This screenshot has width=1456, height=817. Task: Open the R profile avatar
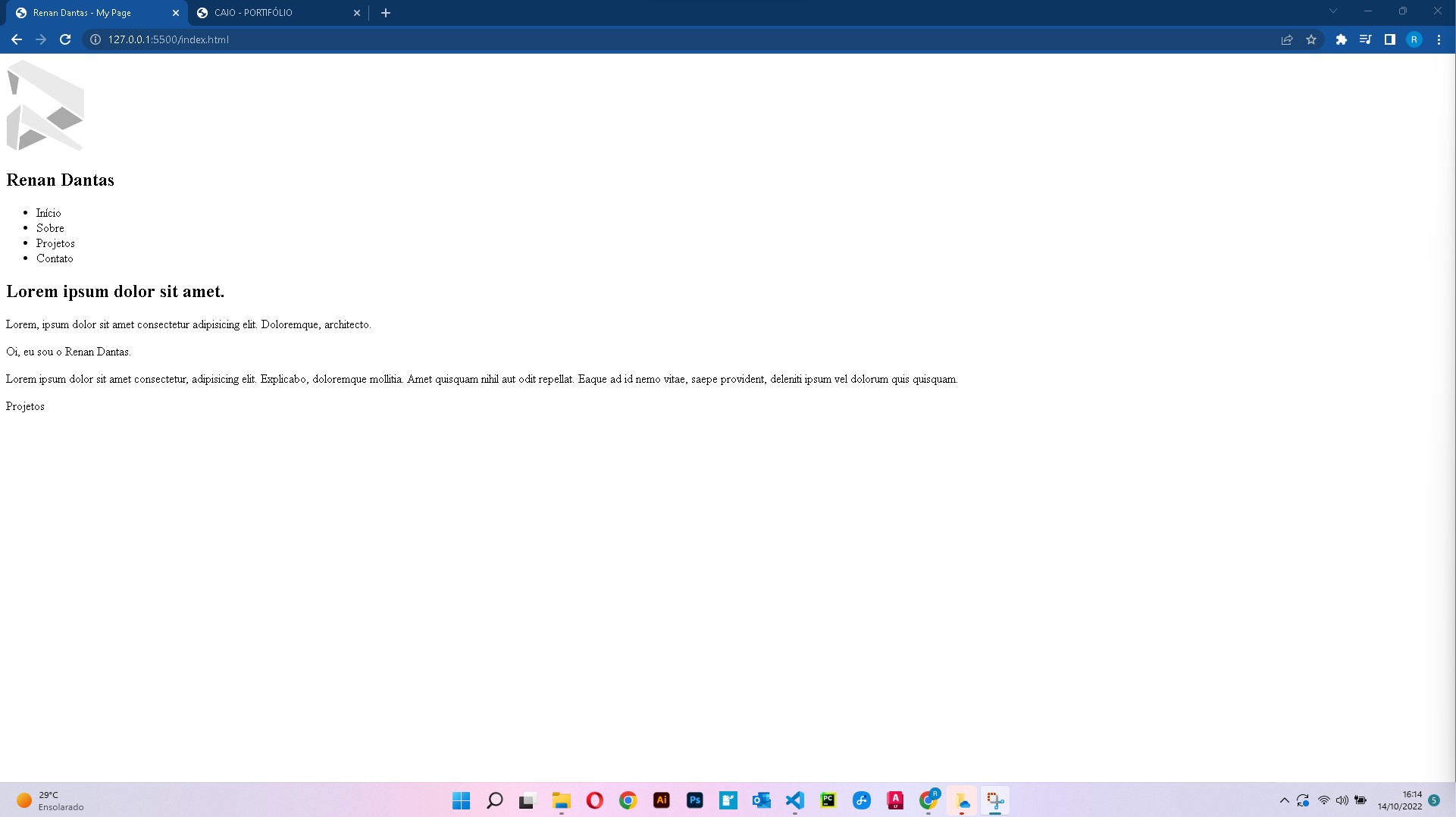pos(1414,39)
